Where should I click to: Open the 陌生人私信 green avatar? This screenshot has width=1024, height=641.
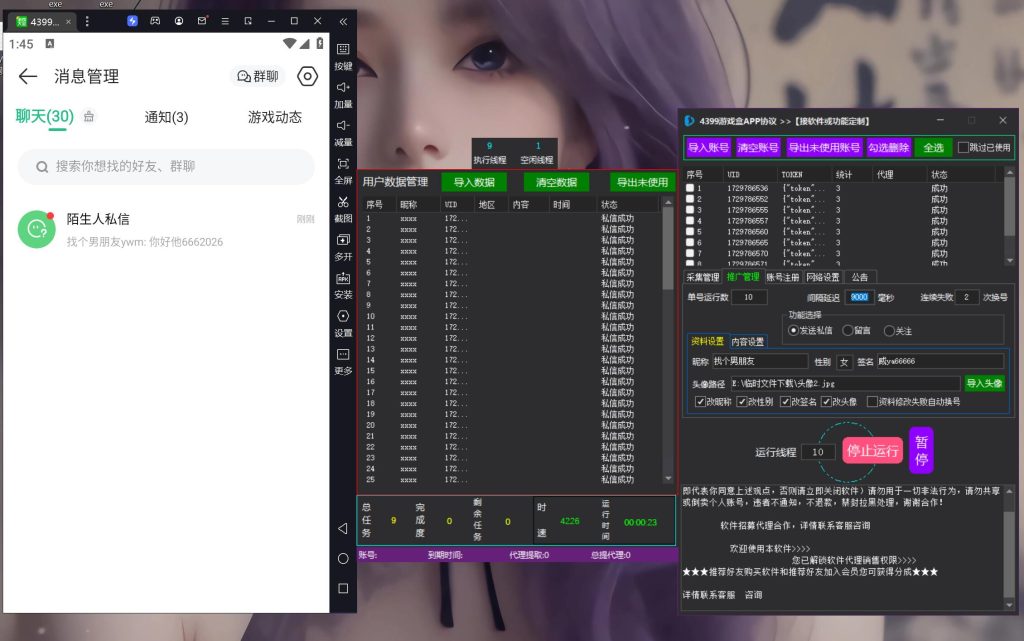pos(37,229)
